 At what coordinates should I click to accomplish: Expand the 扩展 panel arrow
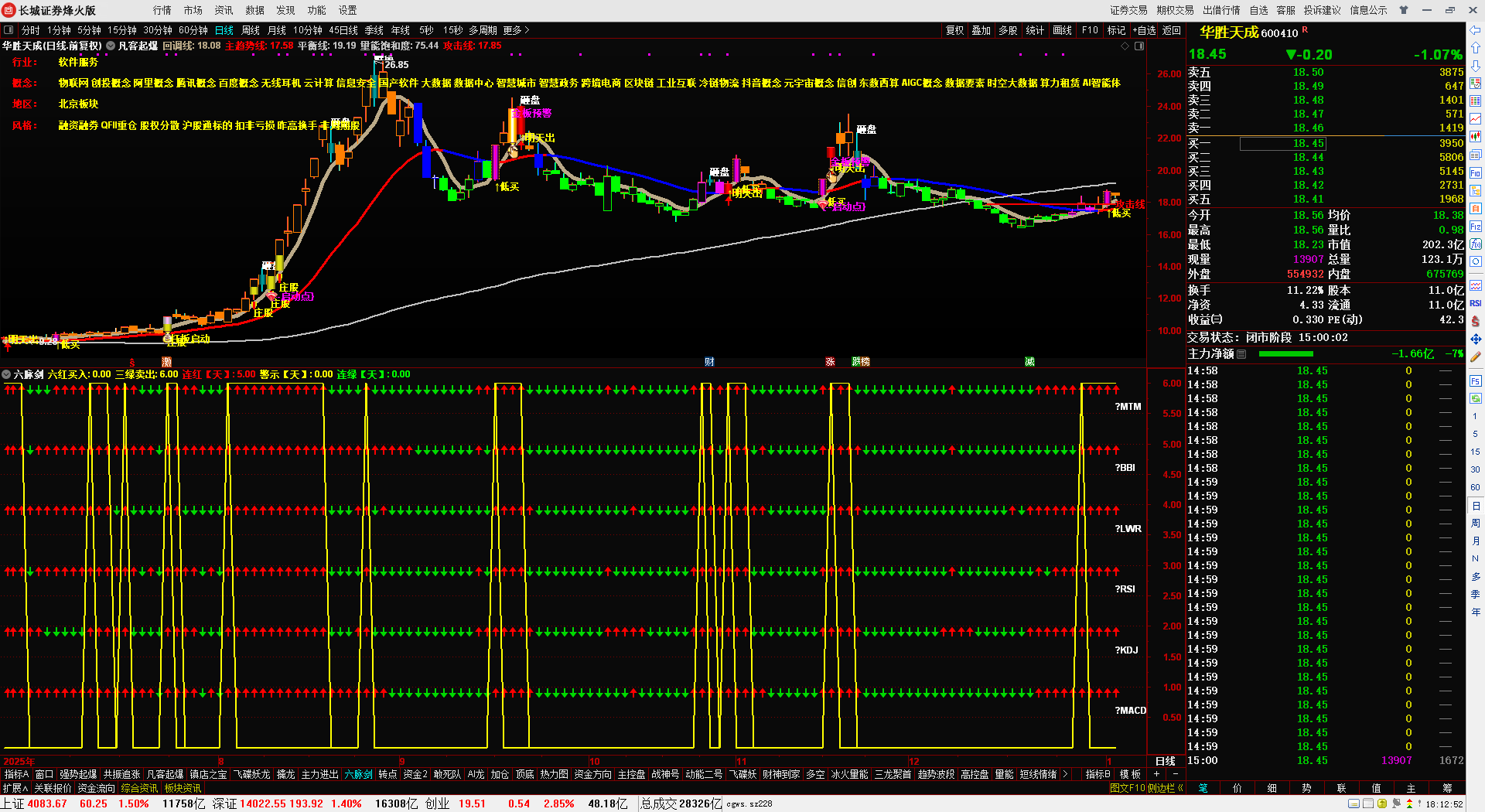point(15,788)
